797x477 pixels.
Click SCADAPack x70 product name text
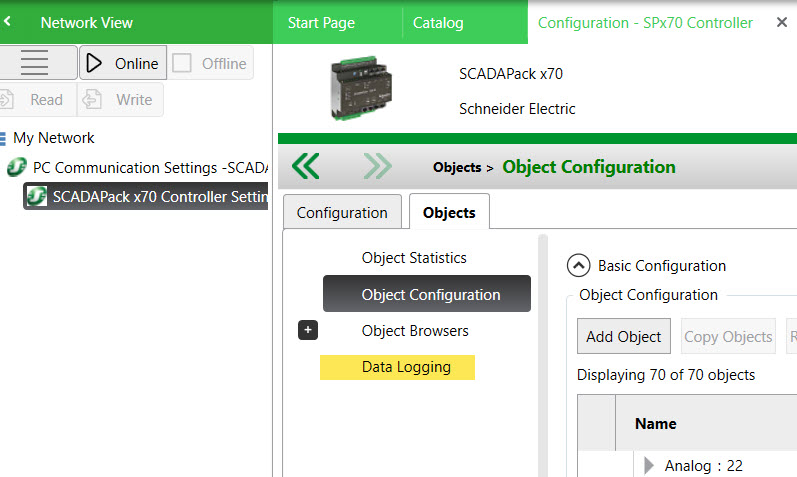511,74
